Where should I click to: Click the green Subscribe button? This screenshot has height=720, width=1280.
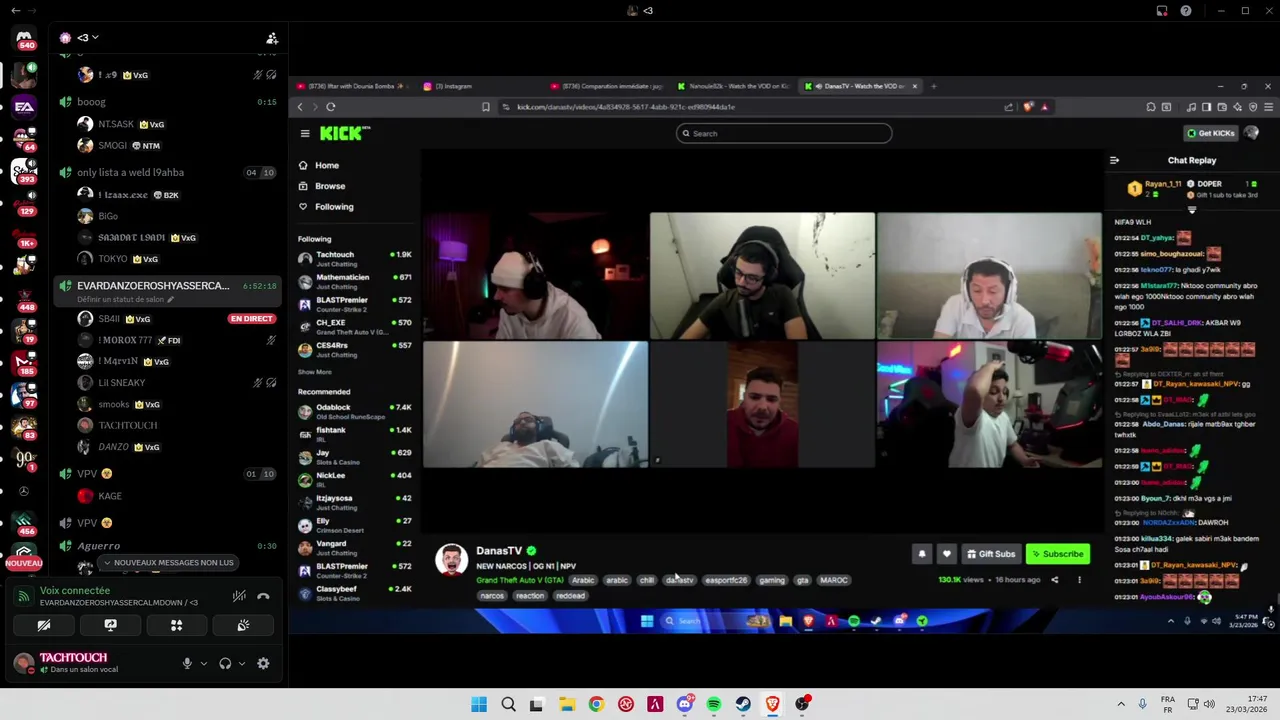(x=1057, y=554)
